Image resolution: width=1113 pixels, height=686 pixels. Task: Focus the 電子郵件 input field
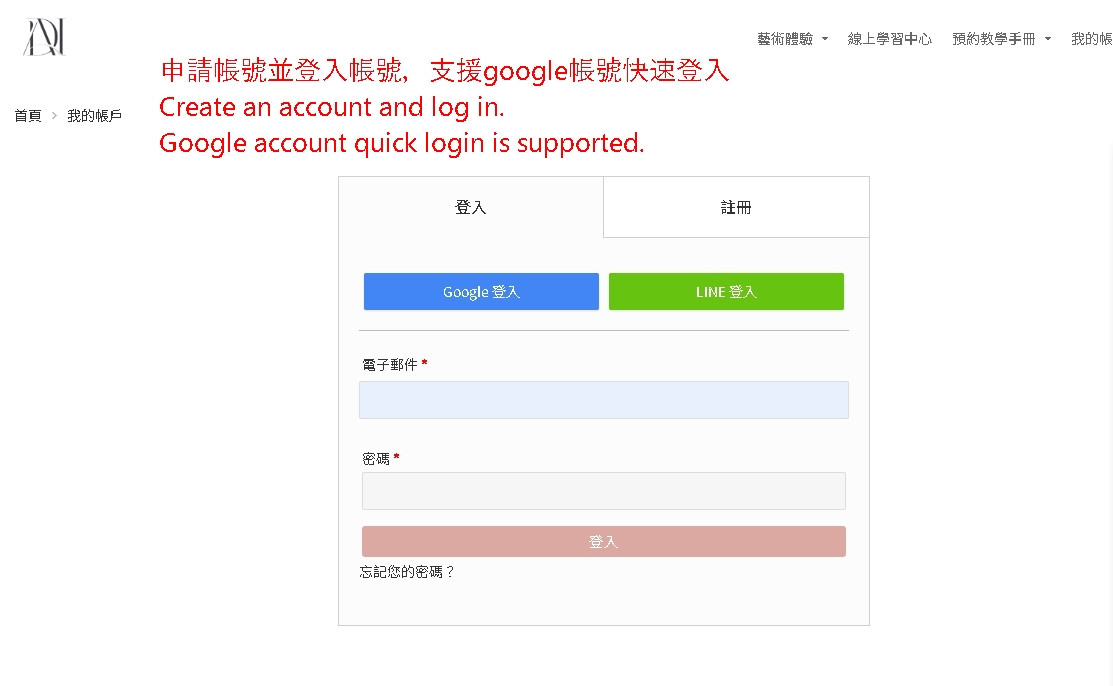[604, 400]
